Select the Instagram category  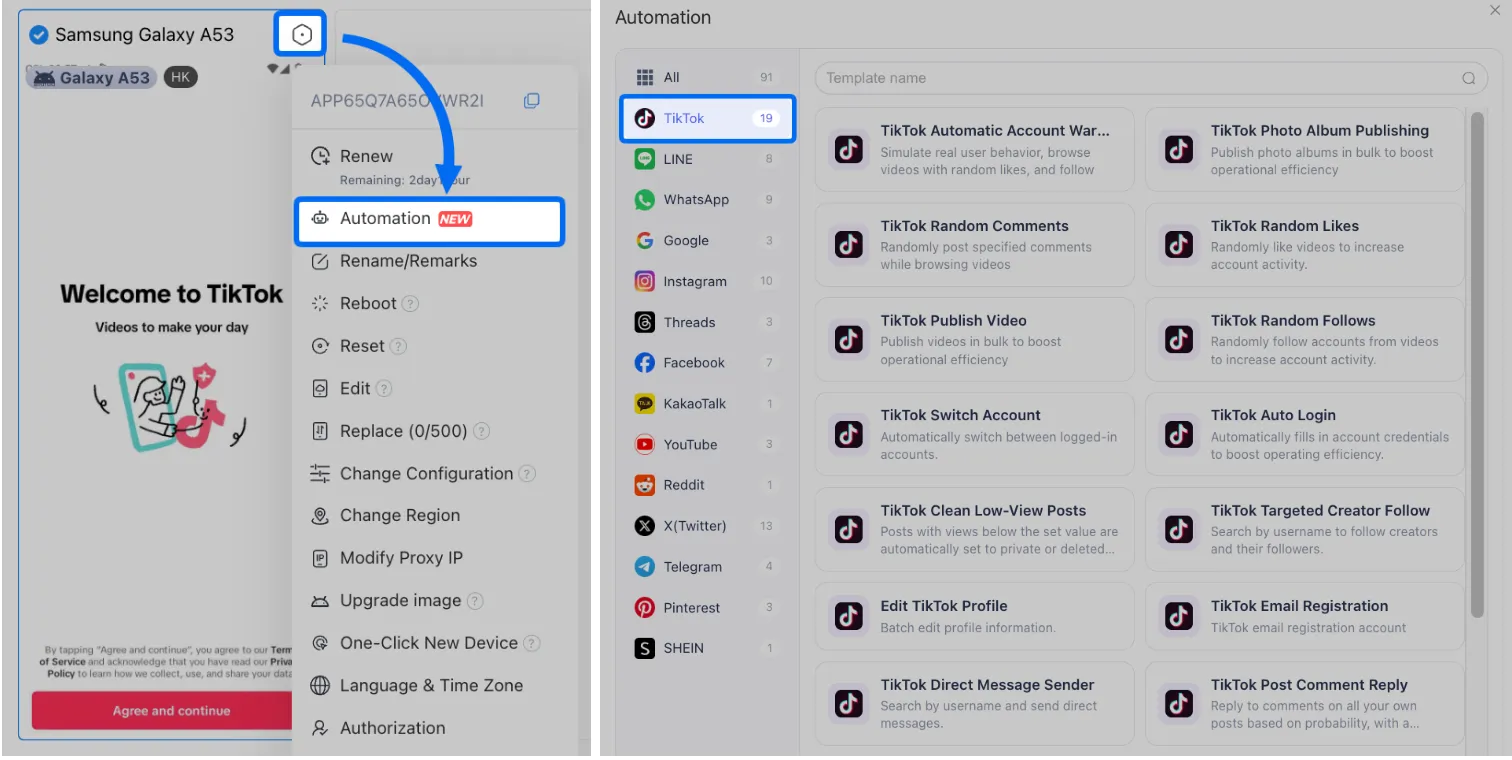pos(706,281)
